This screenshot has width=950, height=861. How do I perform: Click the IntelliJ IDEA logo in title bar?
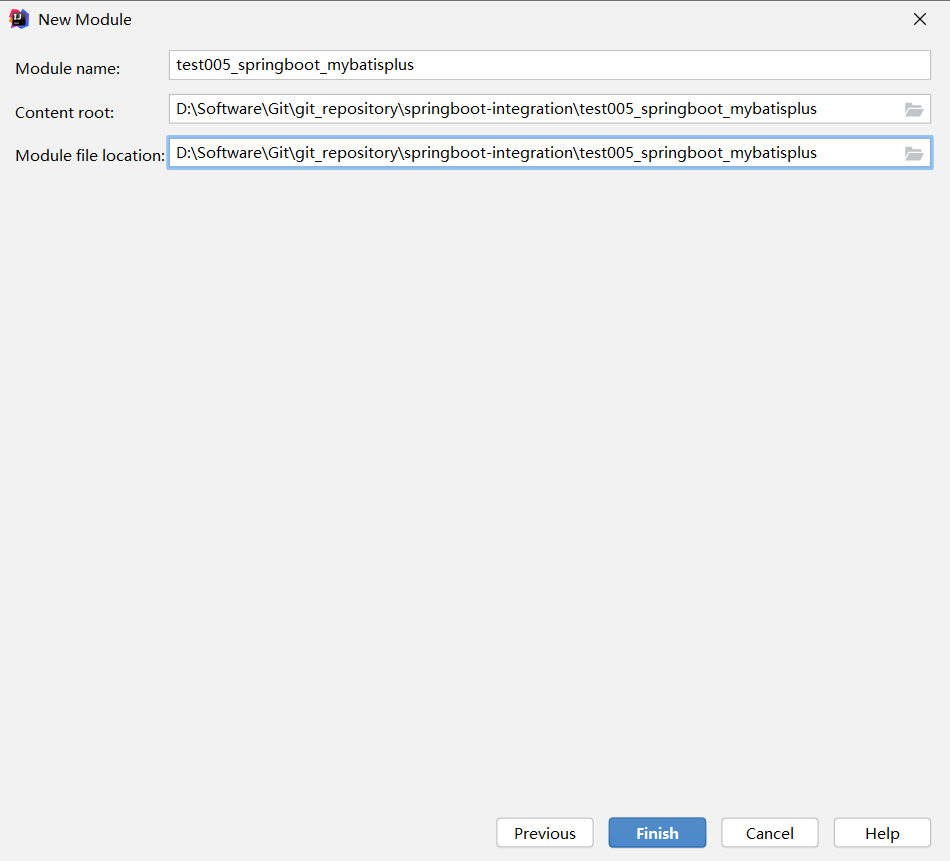point(19,19)
